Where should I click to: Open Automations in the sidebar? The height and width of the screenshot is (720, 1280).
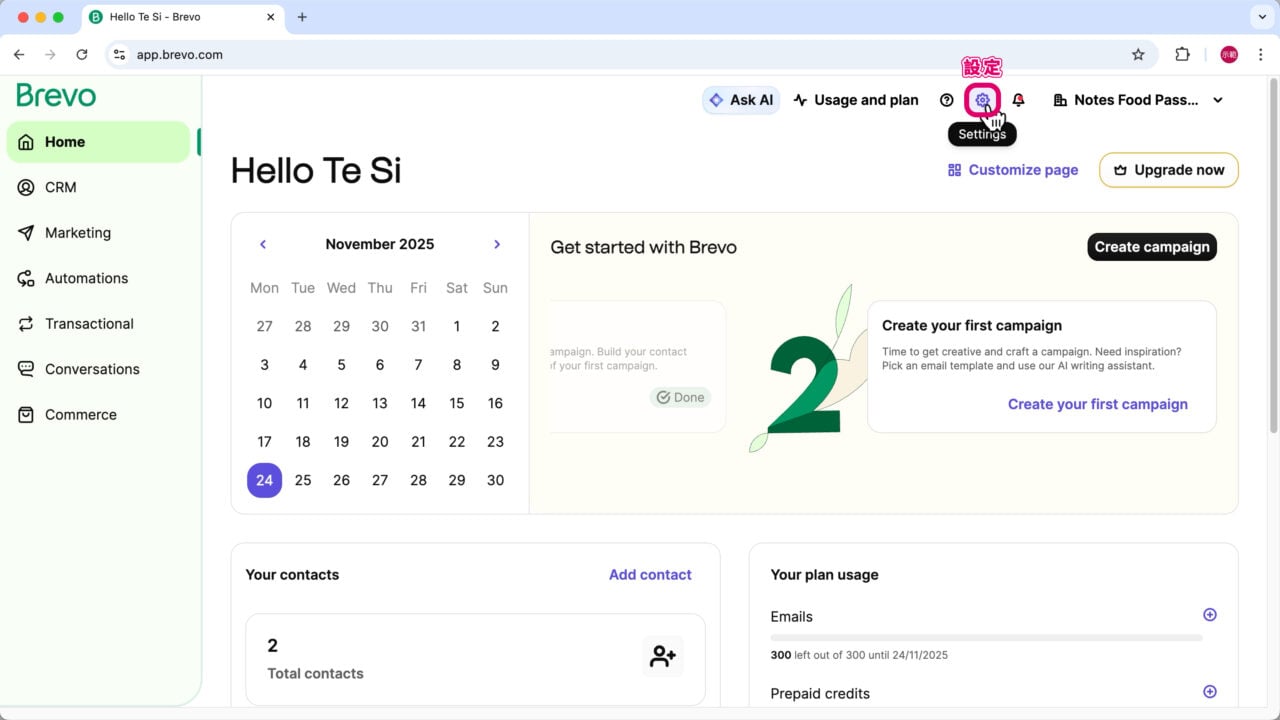[x=86, y=278]
